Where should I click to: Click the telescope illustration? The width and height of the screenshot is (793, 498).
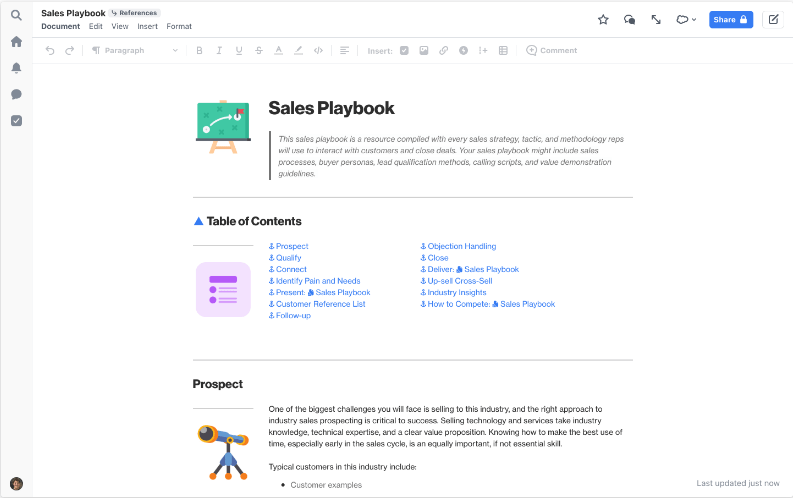223,452
